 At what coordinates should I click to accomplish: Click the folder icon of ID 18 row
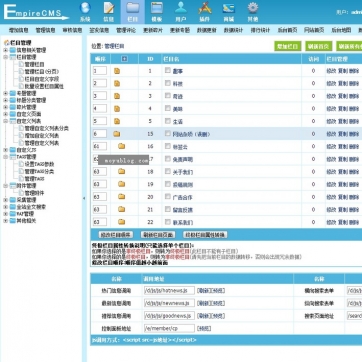(x=122, y=171)
